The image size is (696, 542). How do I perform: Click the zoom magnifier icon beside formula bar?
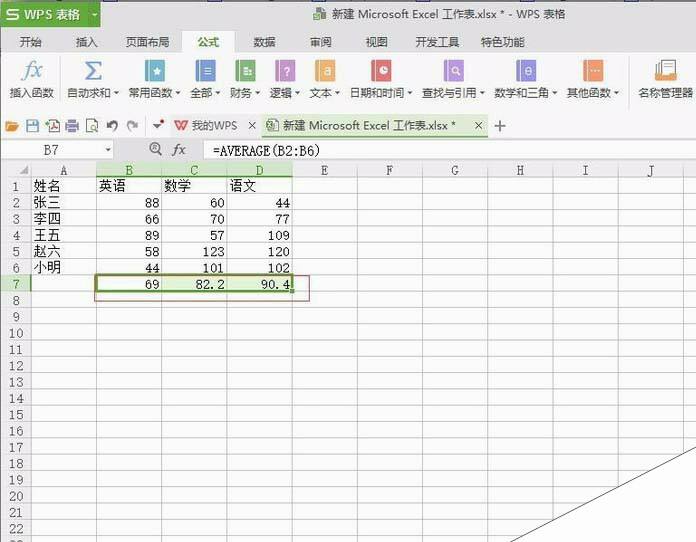coord(155,149)
